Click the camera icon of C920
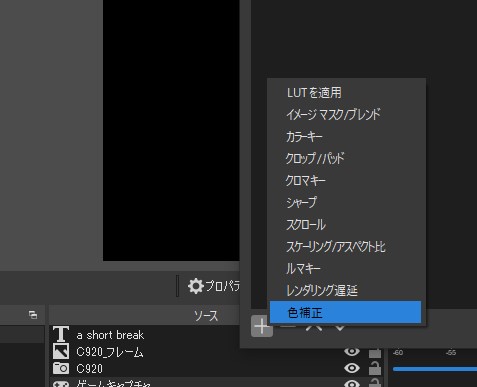The height and width of the screenshot is (387, 477). 61,368
